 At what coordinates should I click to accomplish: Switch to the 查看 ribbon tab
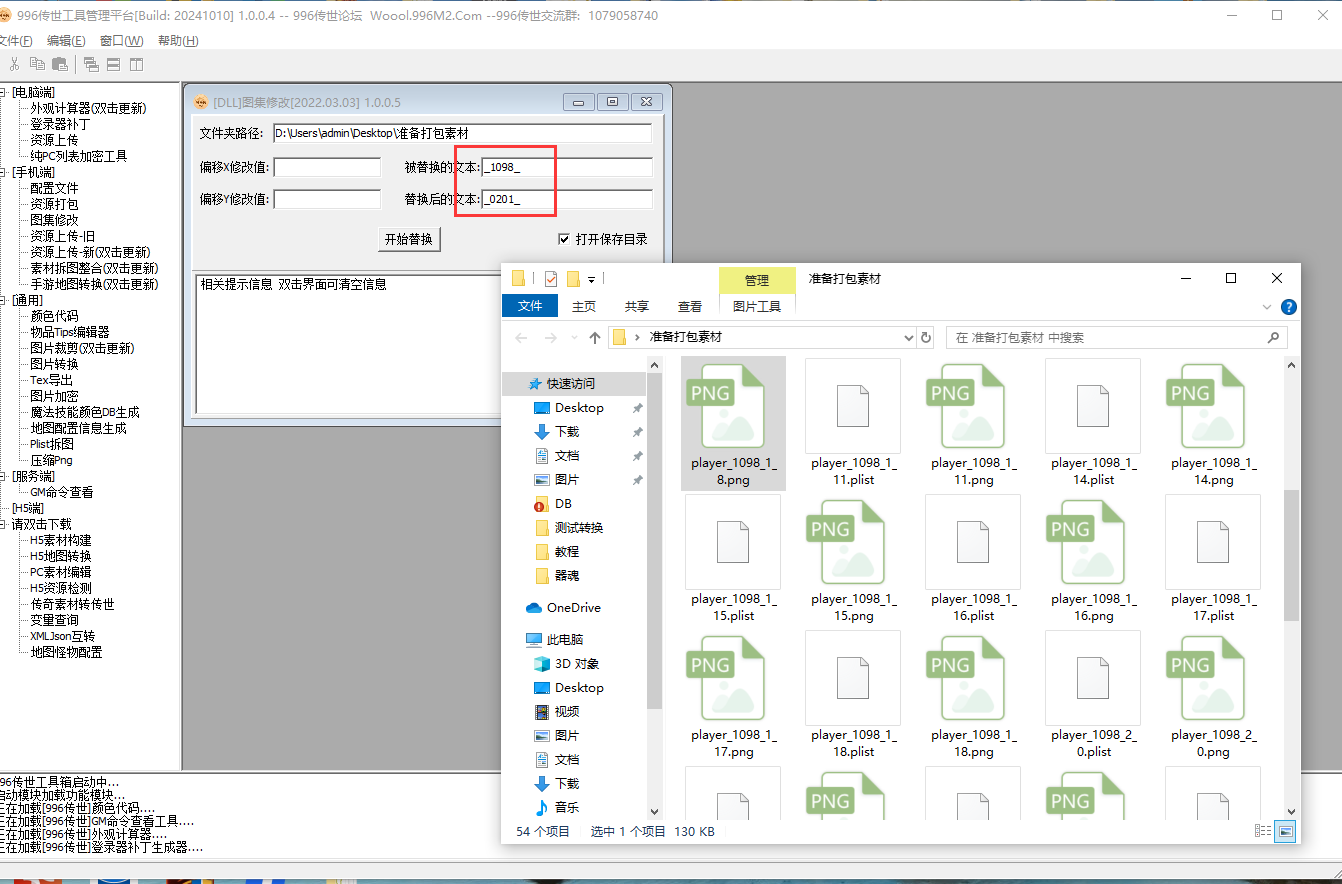pos(690,307)
